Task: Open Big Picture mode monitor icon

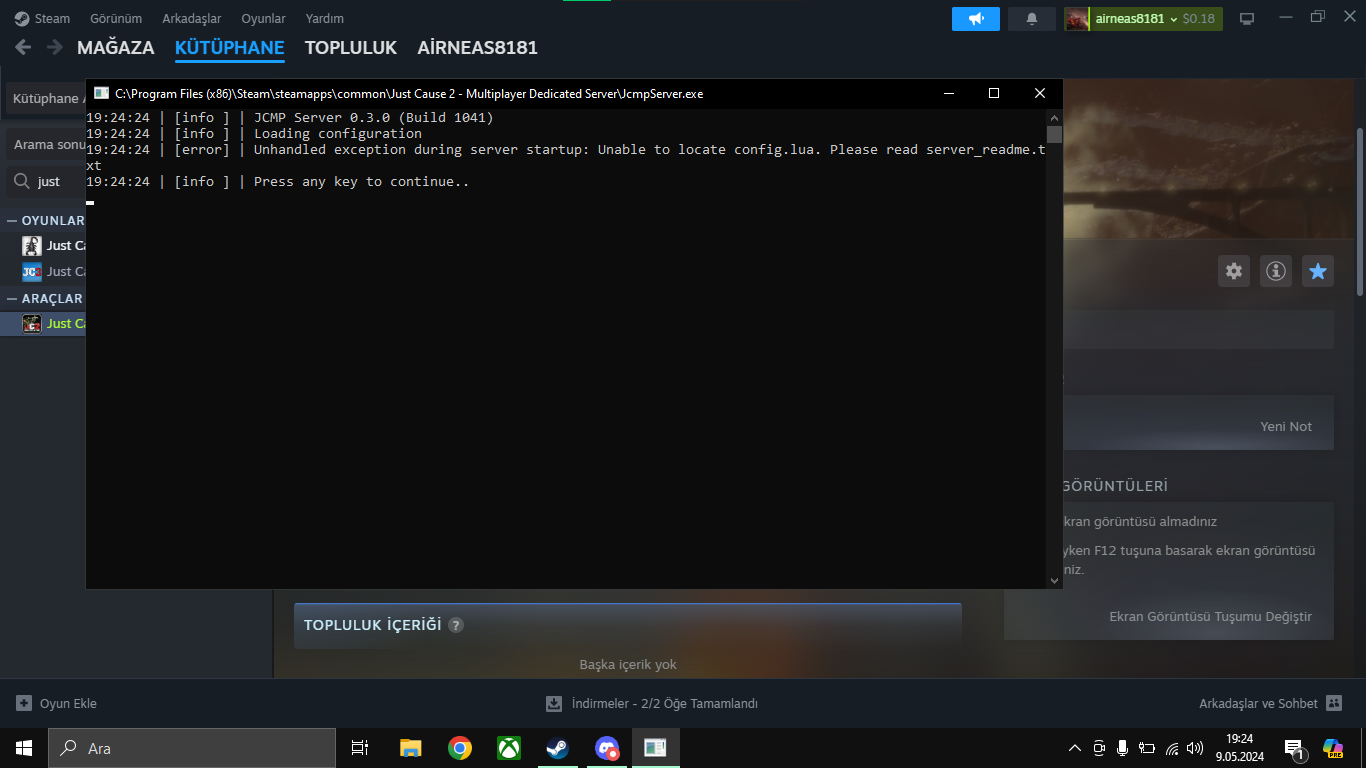Action: [x=1247, y=19]
